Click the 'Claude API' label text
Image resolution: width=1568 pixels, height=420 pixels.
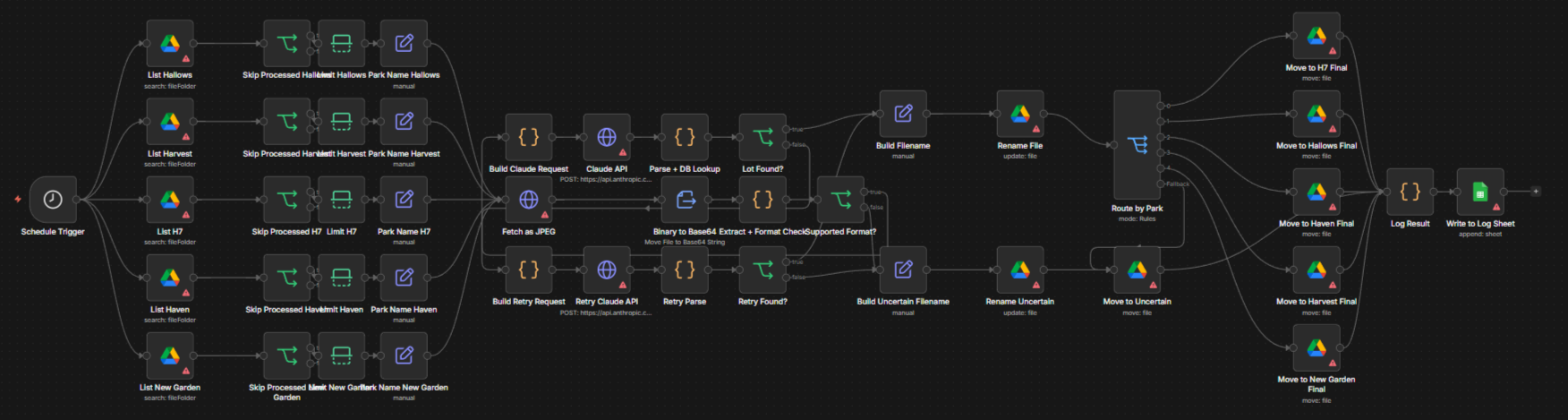607,169
